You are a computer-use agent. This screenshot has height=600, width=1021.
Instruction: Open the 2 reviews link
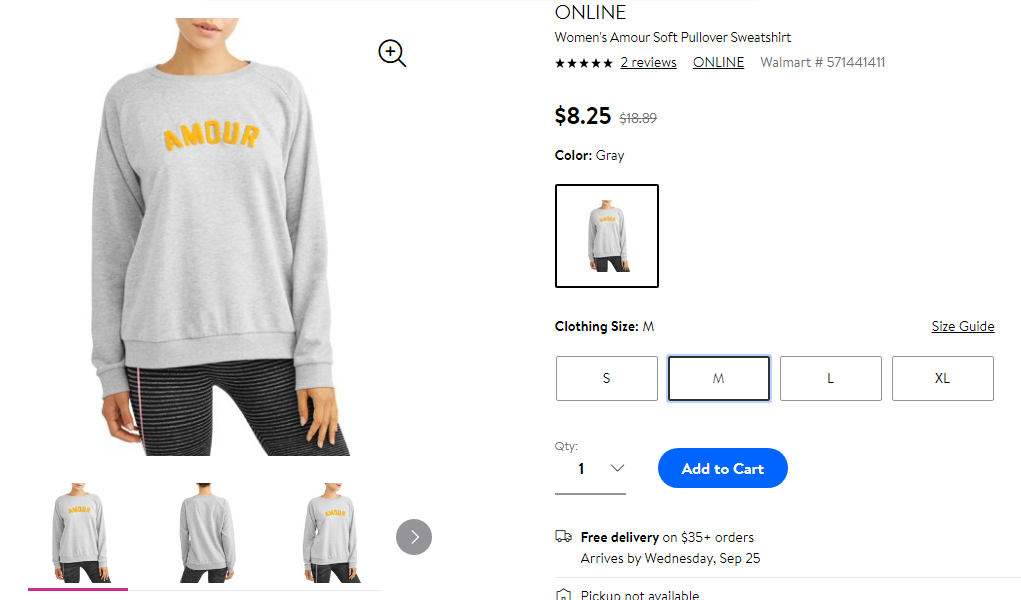pyautogui.click(x=649, y=63)
